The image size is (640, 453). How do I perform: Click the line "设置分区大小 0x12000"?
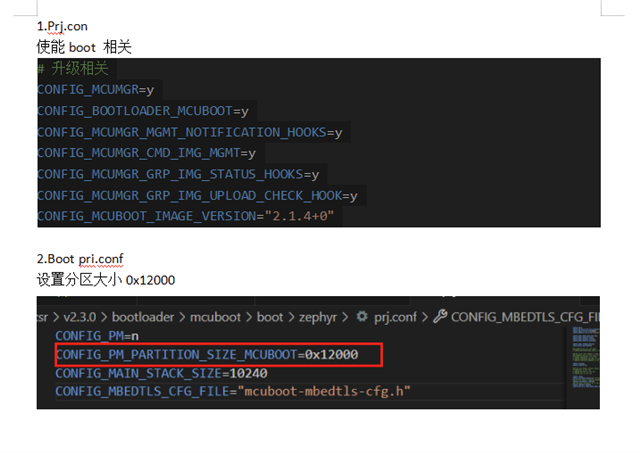coord(106,280)
